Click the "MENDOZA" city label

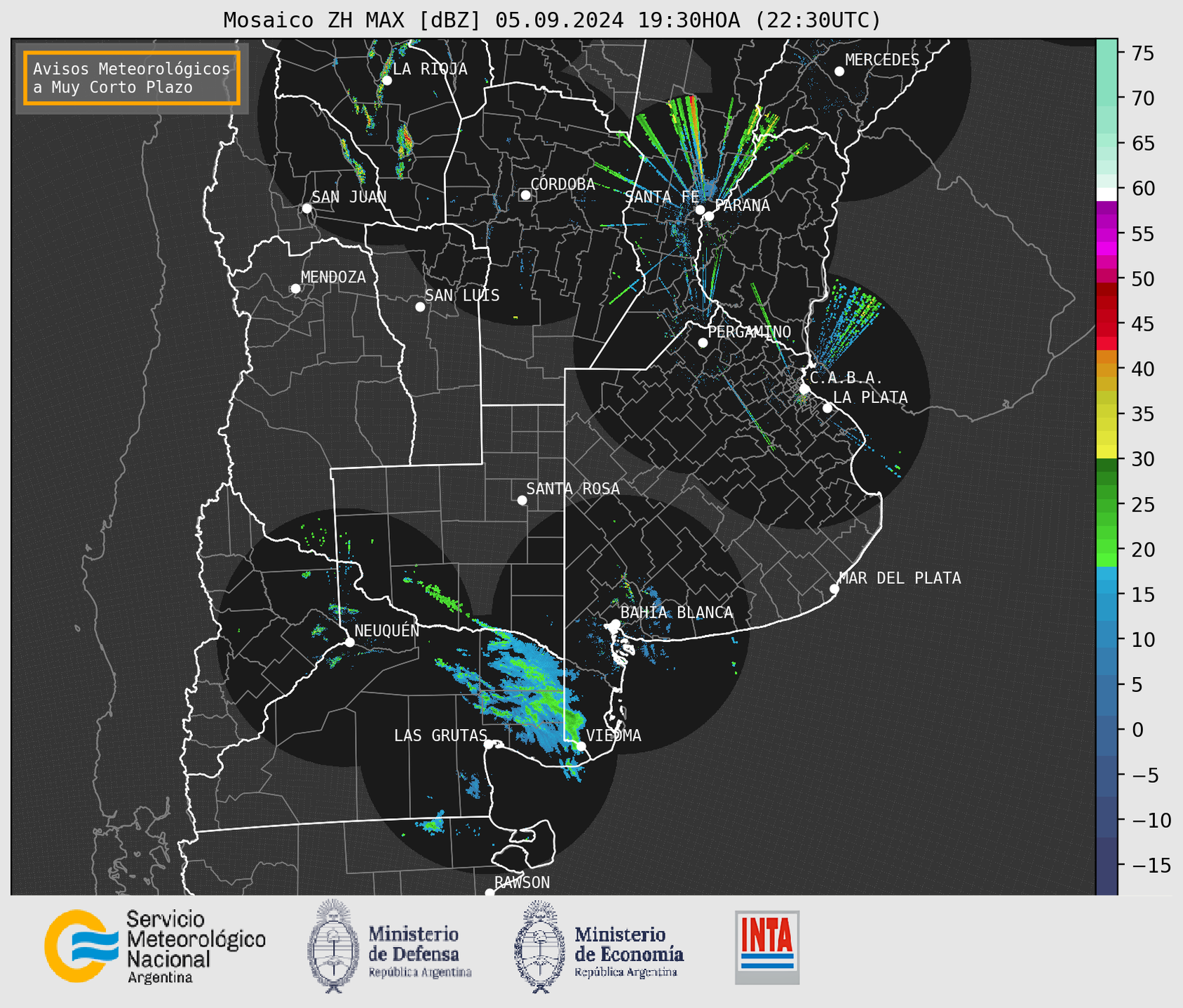pos(333,278)
